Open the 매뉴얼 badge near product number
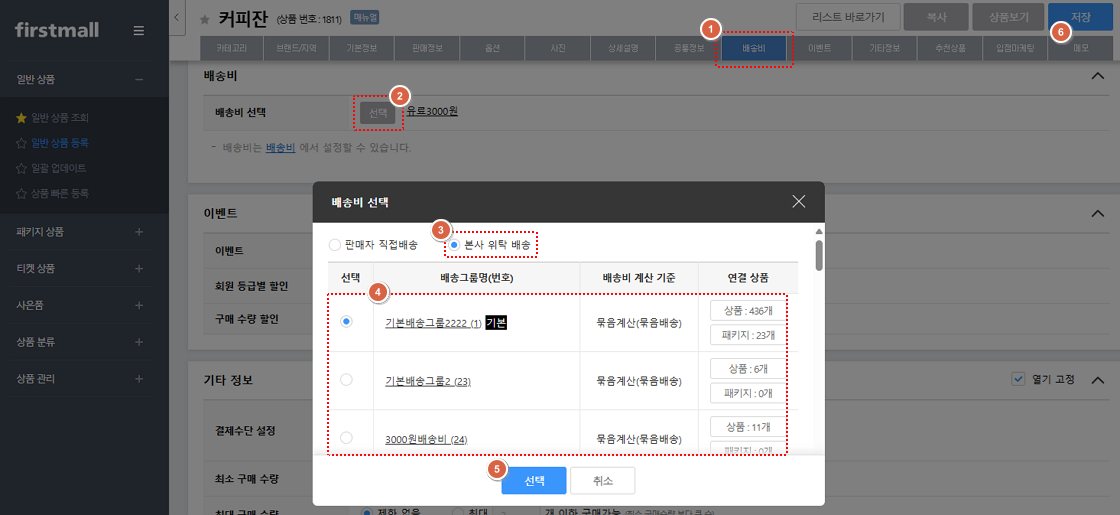Viewport: 1120px width, 515px height. click(x=365, y=18)
